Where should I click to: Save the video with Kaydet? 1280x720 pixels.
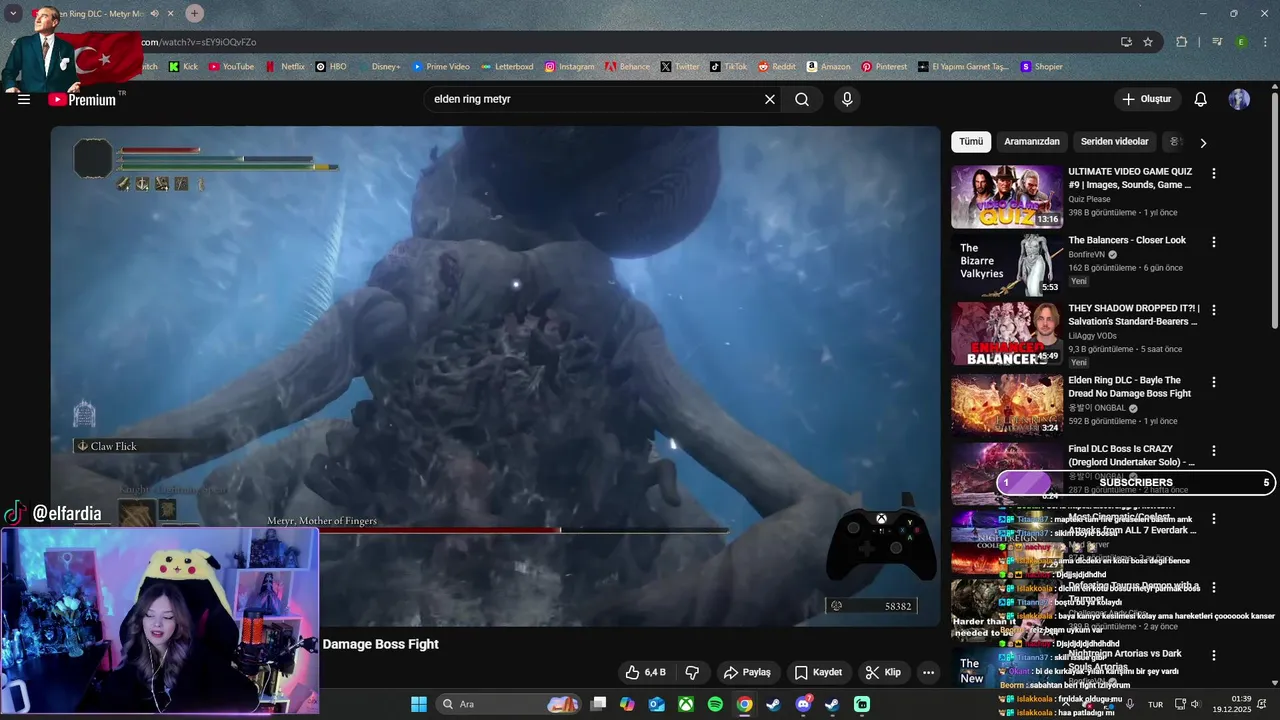point(818,672)
